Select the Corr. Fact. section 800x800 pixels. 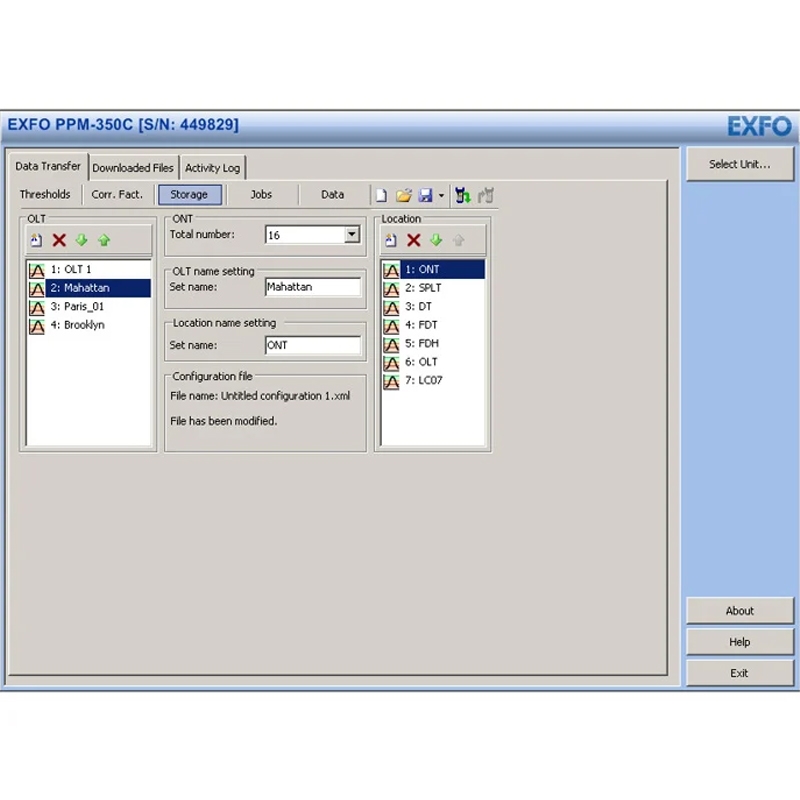[117, 194]
